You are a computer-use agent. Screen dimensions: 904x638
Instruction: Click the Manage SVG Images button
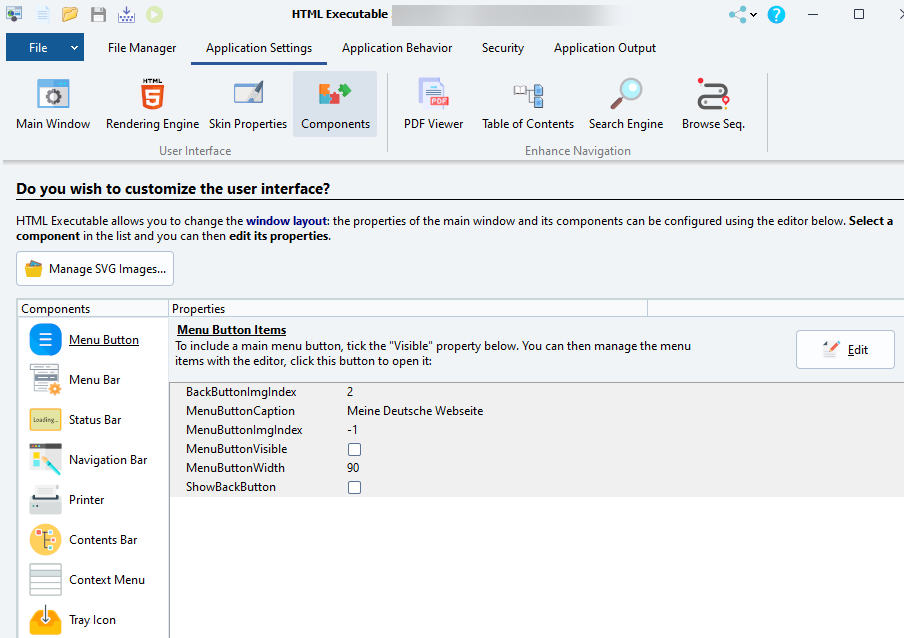(x=95, y=269)
